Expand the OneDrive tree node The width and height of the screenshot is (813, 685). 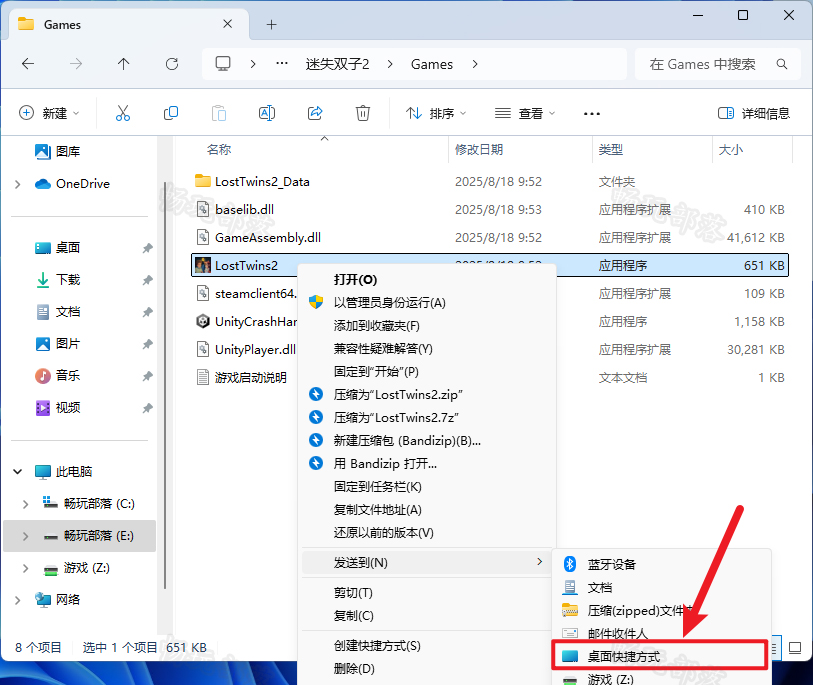(x=18, y=184)
